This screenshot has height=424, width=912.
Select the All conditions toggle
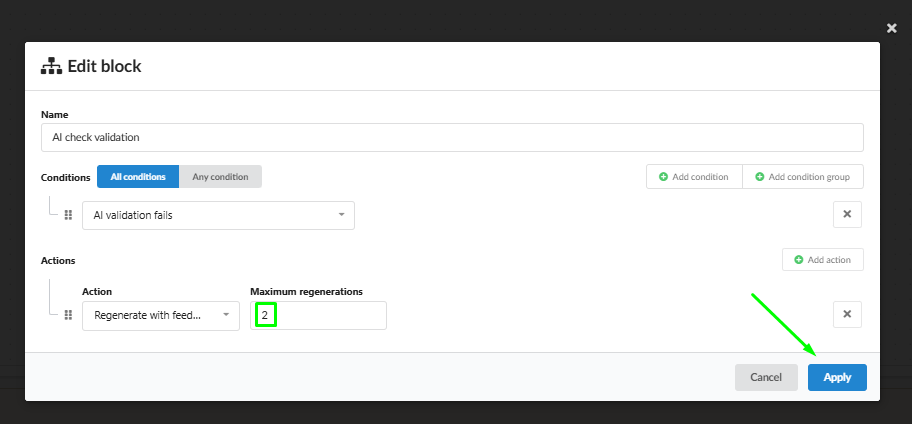click(x=138, y=177)
